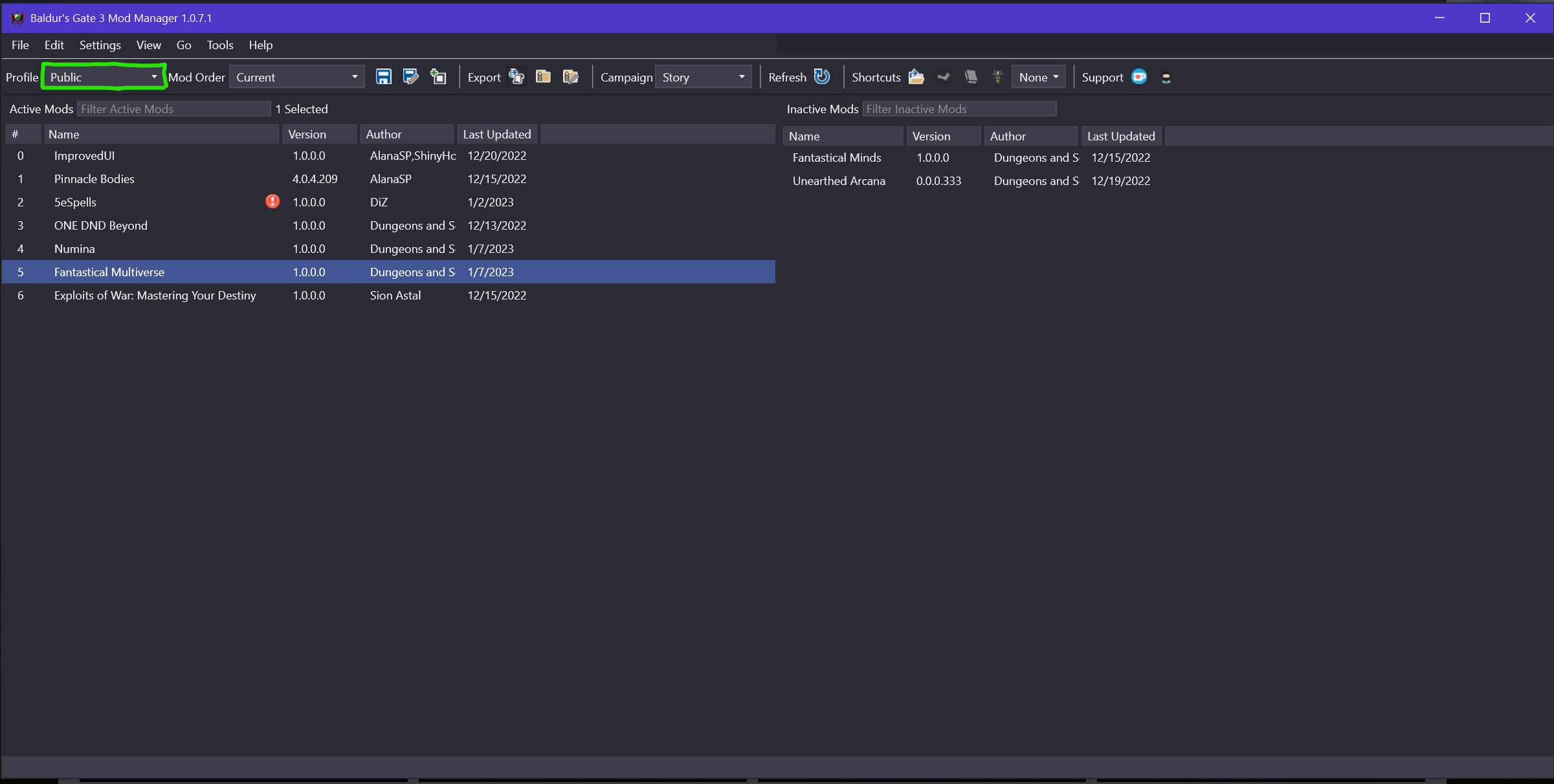The width and height of the screenshot is (1554, 784).
Task: Select the Numina mod row
Action: click(x=388, y=249)
